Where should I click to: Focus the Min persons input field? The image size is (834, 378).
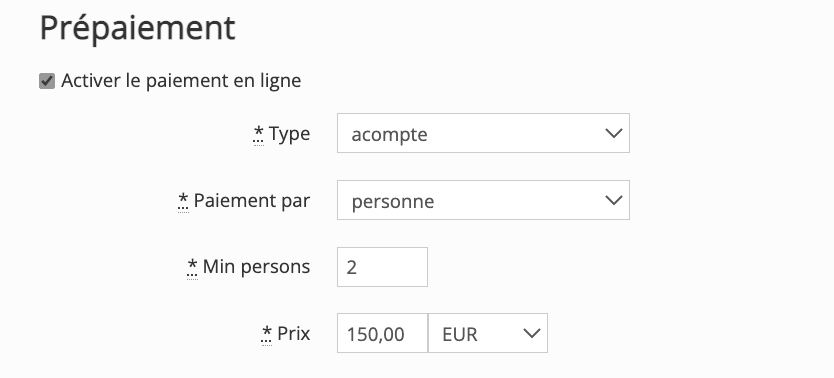382,267
